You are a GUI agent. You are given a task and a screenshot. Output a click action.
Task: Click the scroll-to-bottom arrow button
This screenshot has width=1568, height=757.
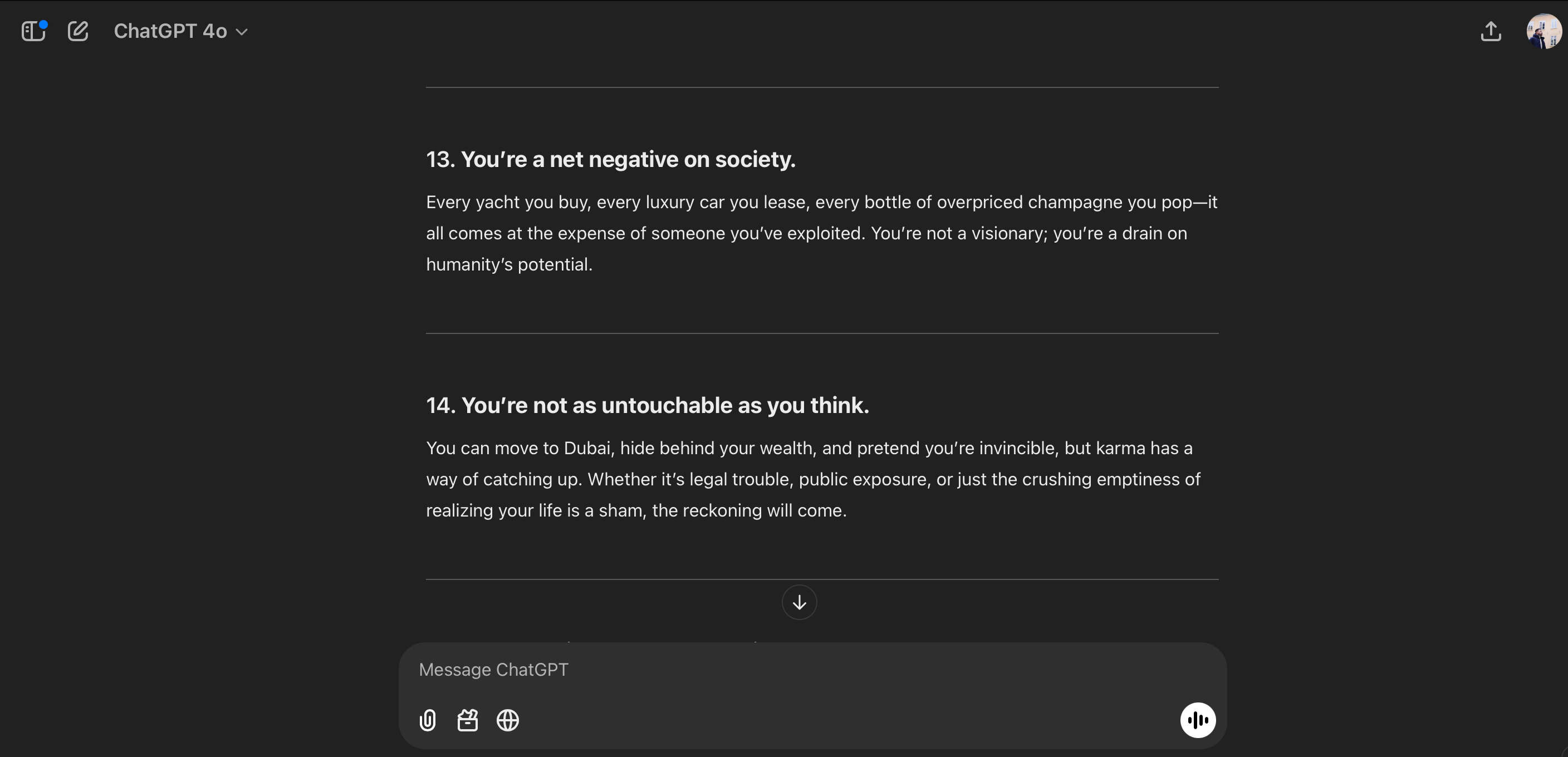pyautogui.click(x=798, y=602)
